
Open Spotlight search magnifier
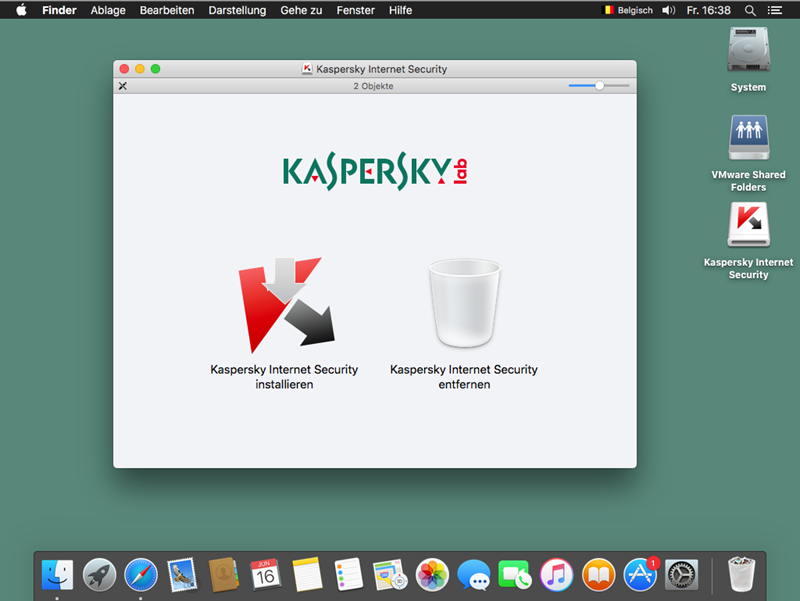point(750,10)
